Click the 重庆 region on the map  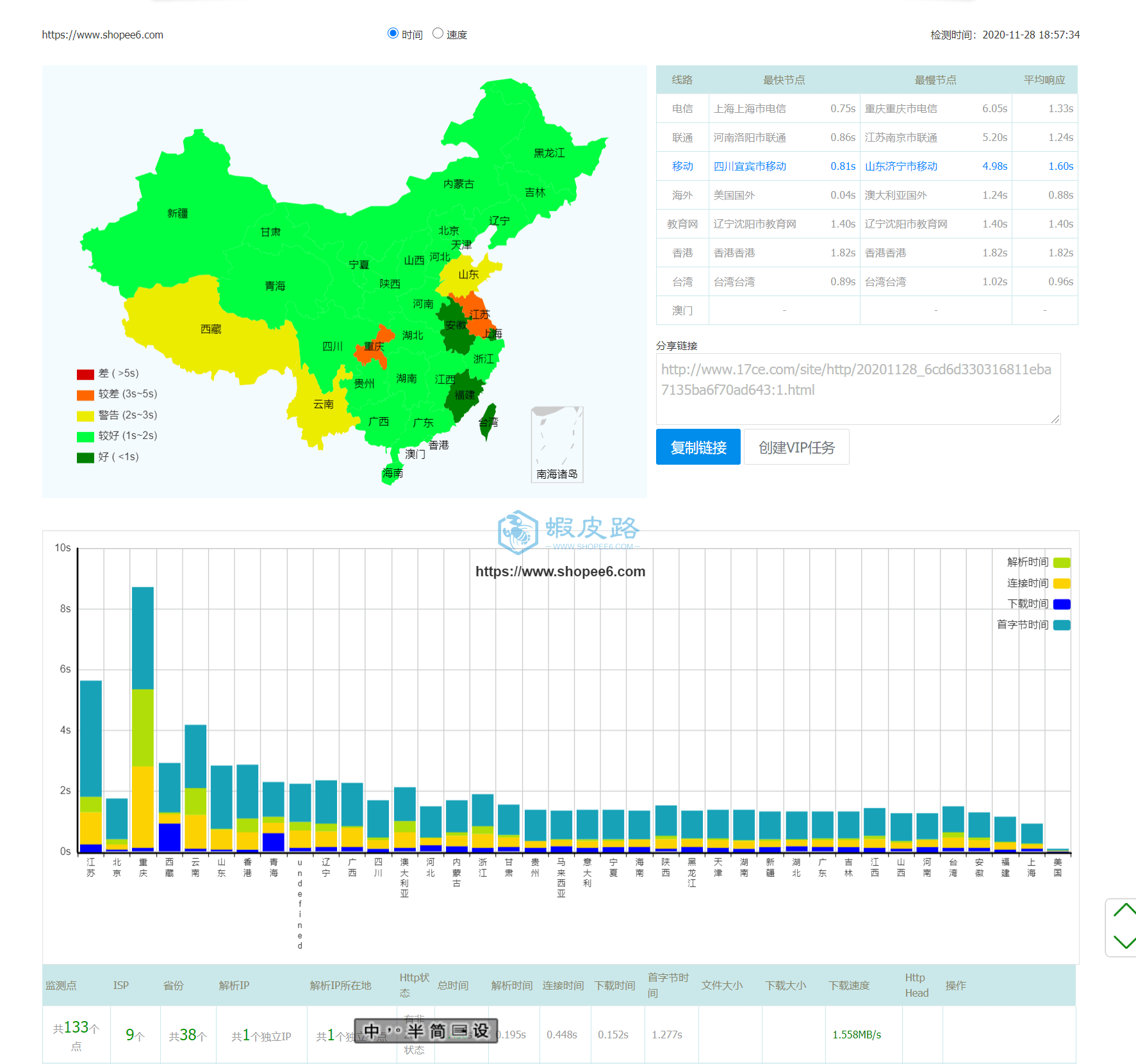pos(374,347)
